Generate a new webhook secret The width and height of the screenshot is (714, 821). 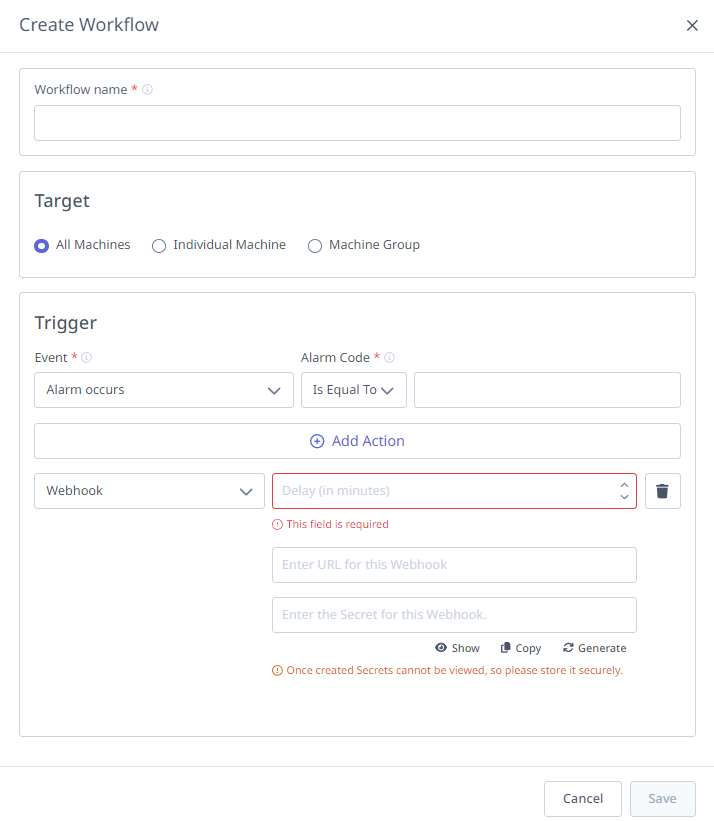[594, 648]
